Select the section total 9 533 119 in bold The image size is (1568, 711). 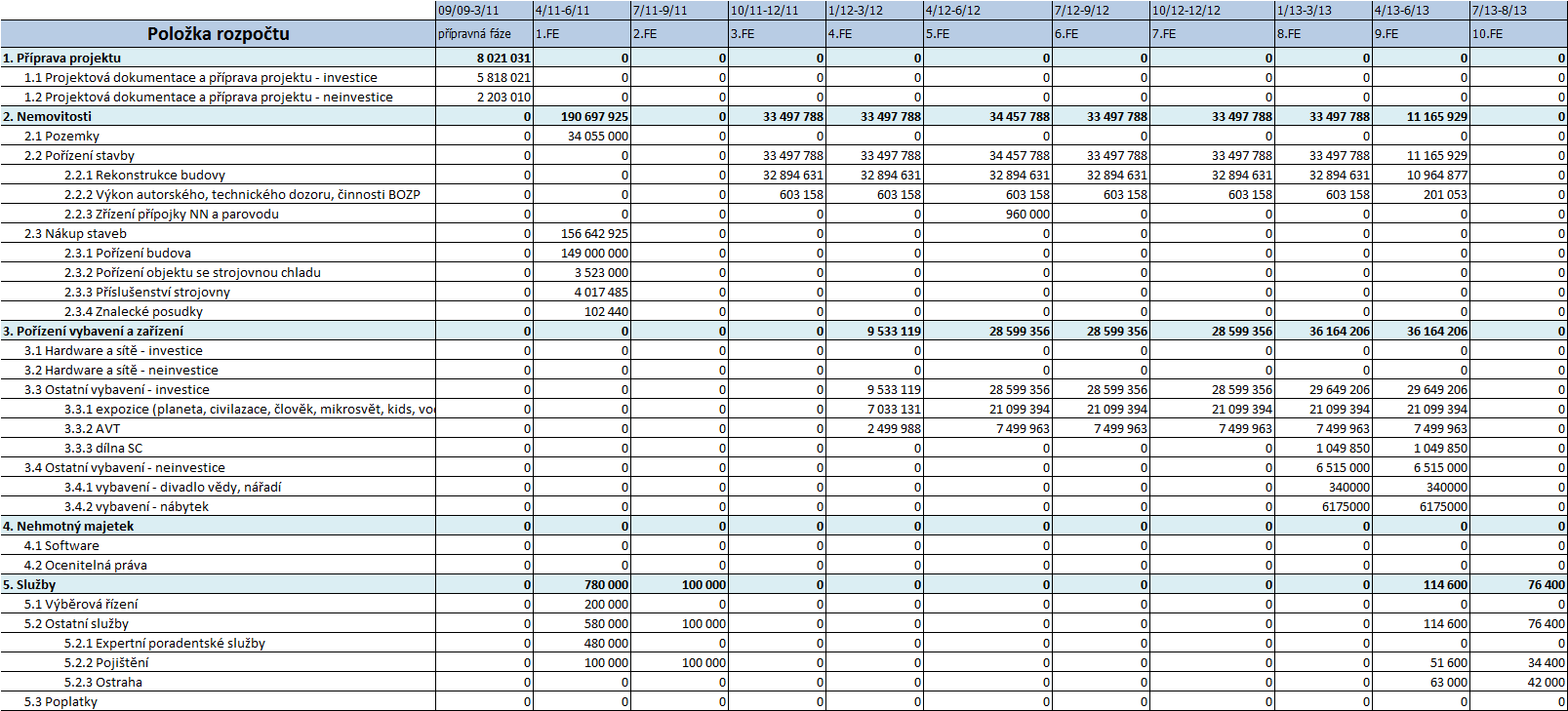tap(894, 331)
